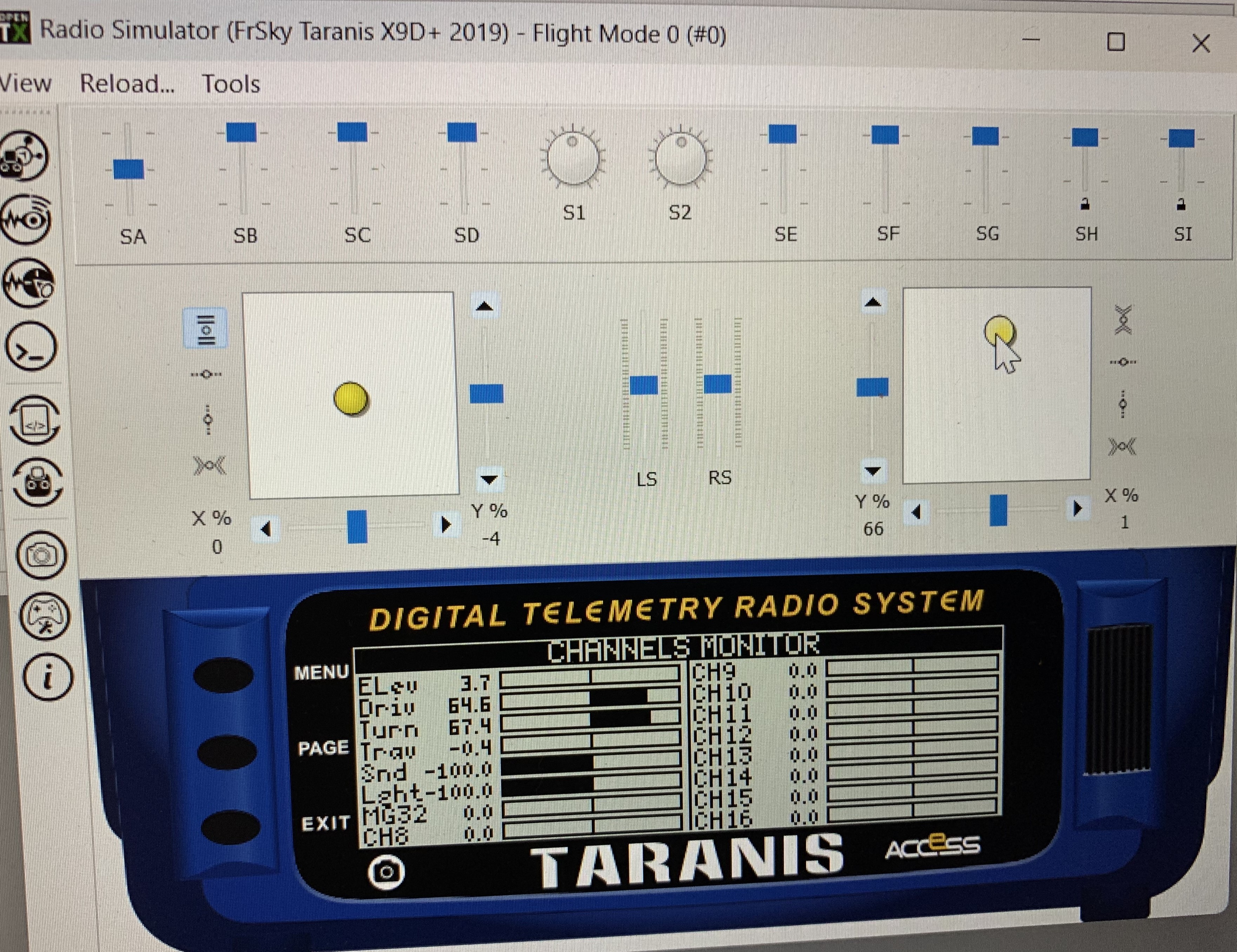Click the left stick vertical trim up arrow
1237x952 pixels.
point(484,306)
